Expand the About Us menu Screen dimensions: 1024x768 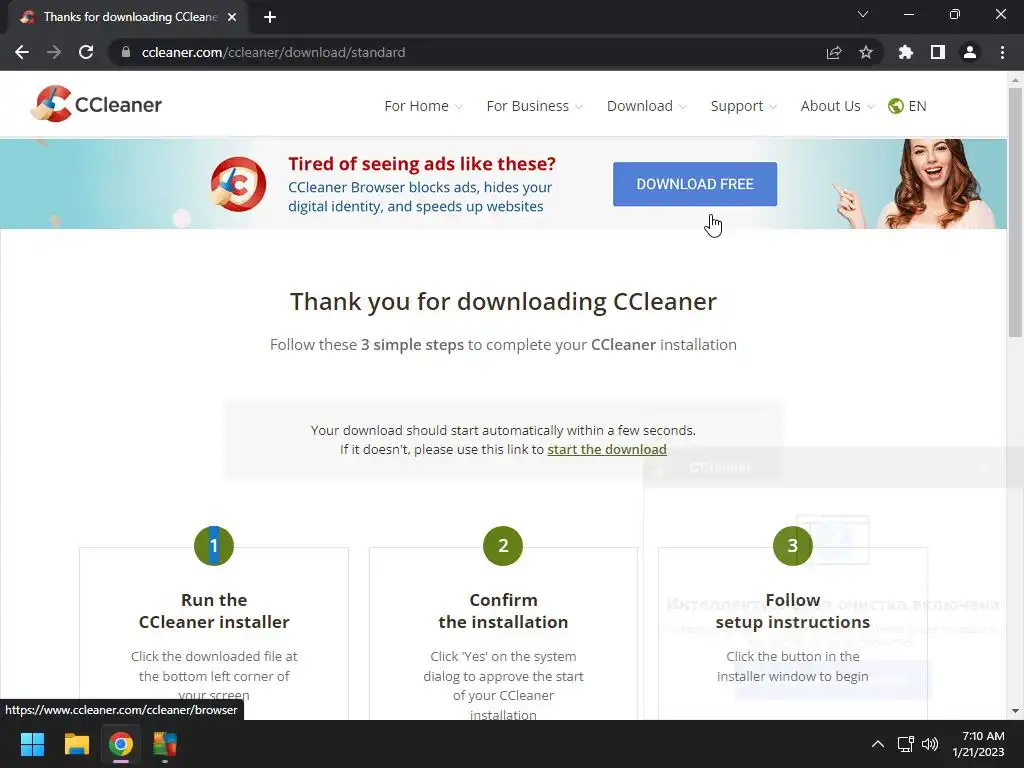point(837,106)
